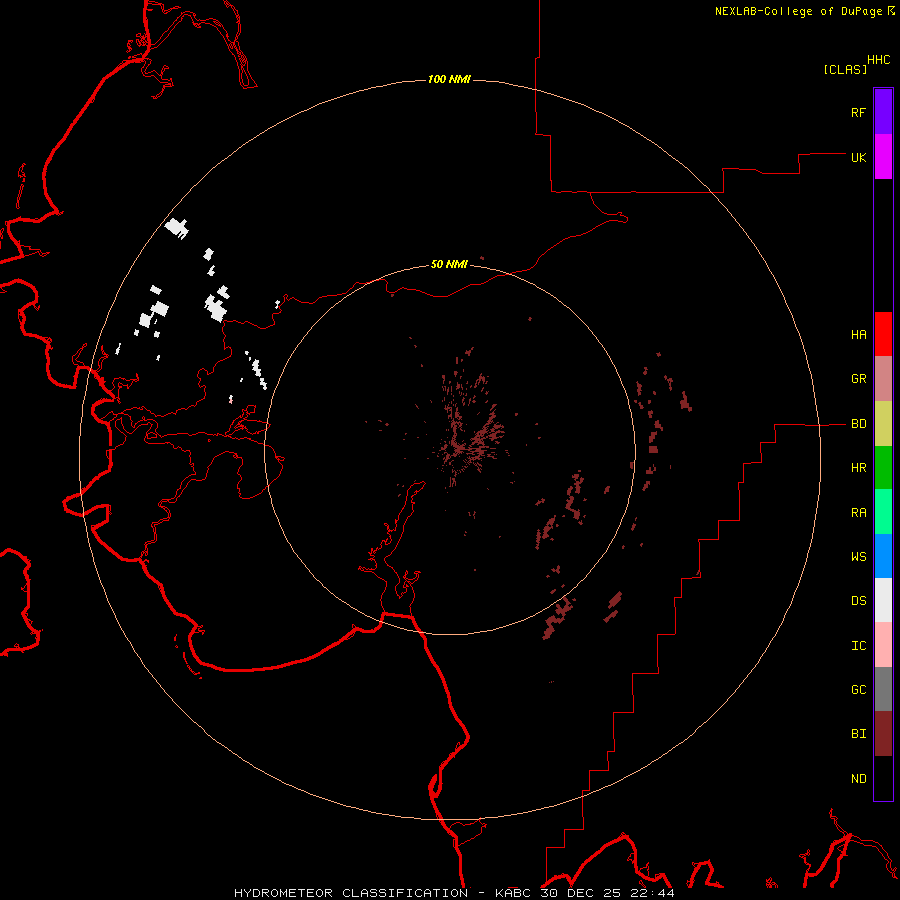Click the ND legend label
The width and height of the screenshot is (900, 900).
tap(858, 779)
